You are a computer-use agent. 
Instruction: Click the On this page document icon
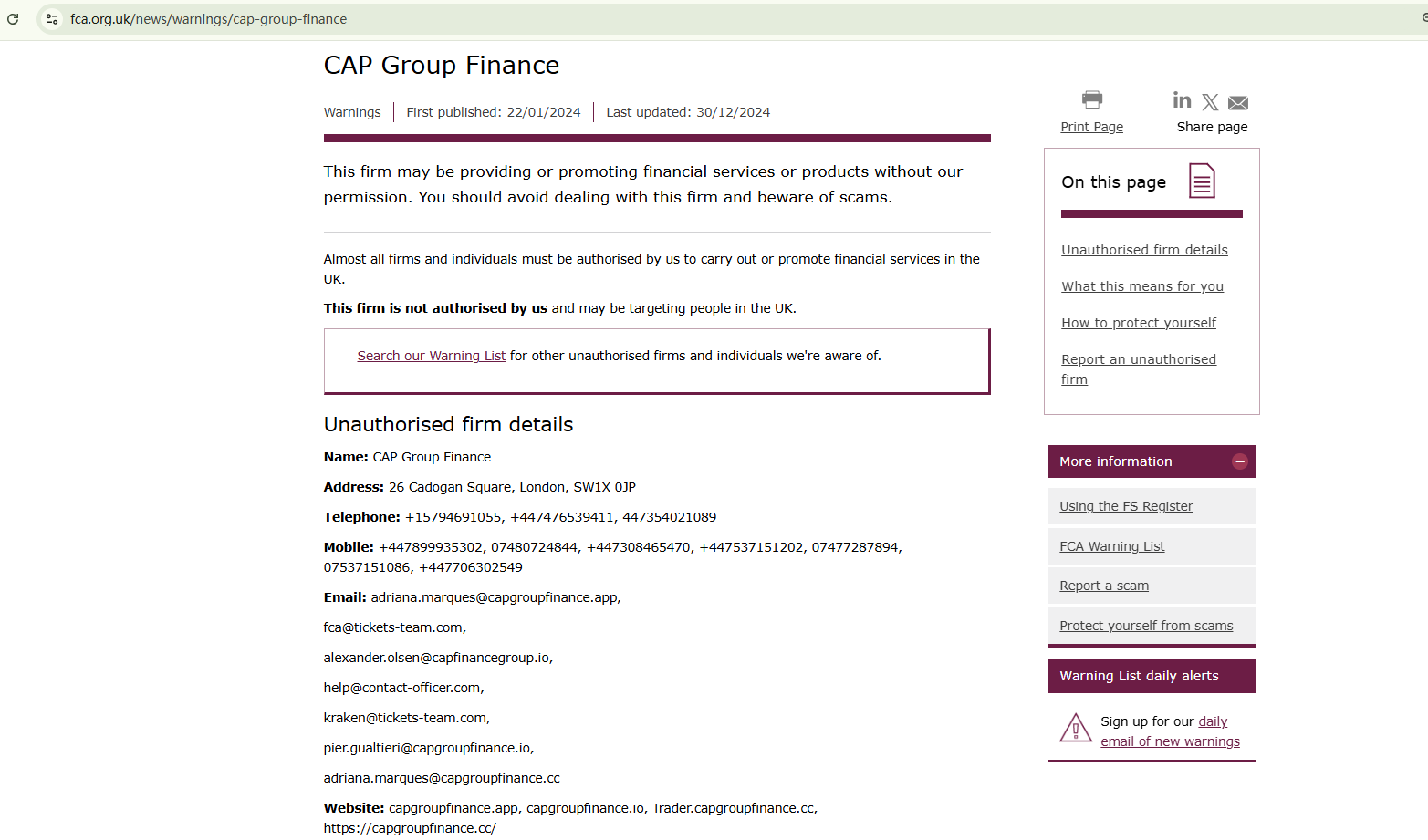(1202, 181)
